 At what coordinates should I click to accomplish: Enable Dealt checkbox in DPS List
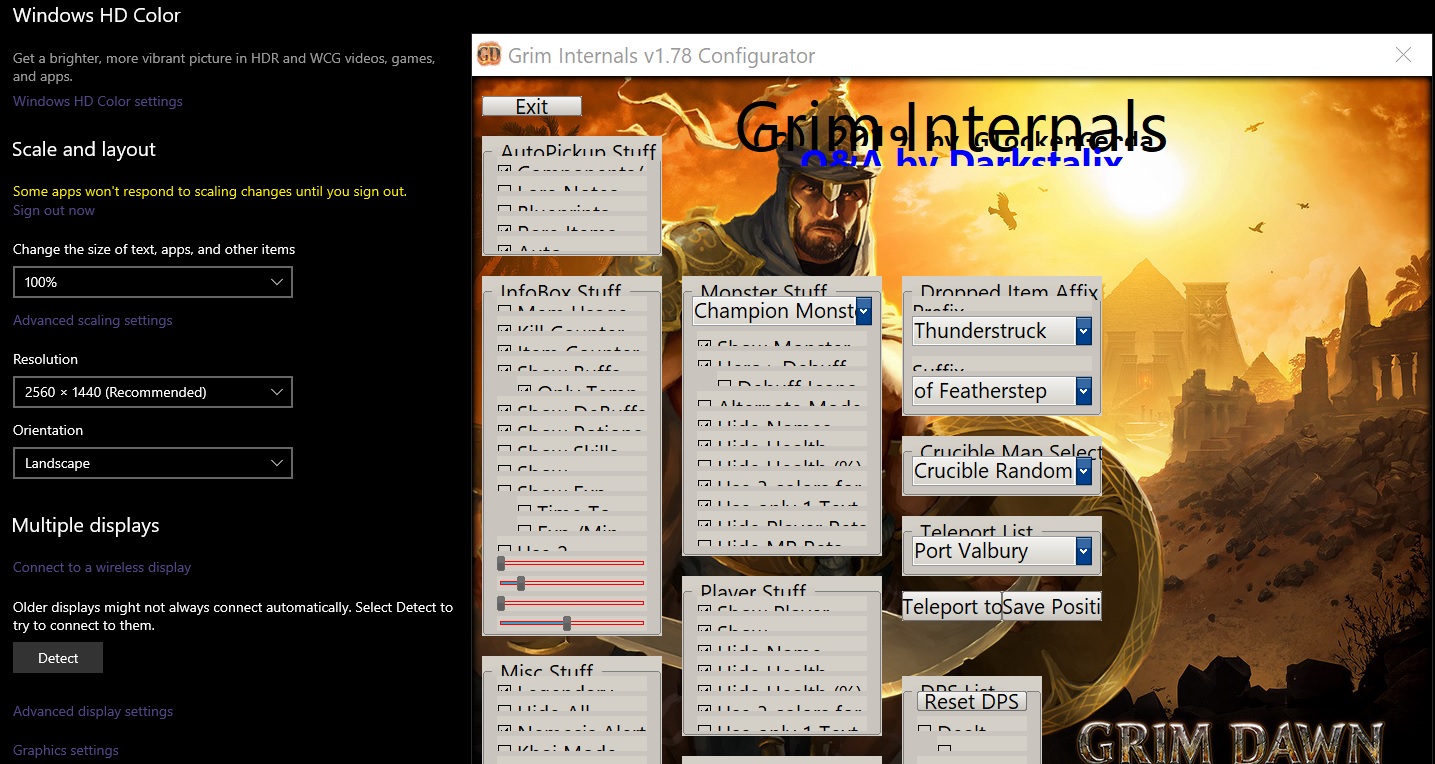[925, 730]
